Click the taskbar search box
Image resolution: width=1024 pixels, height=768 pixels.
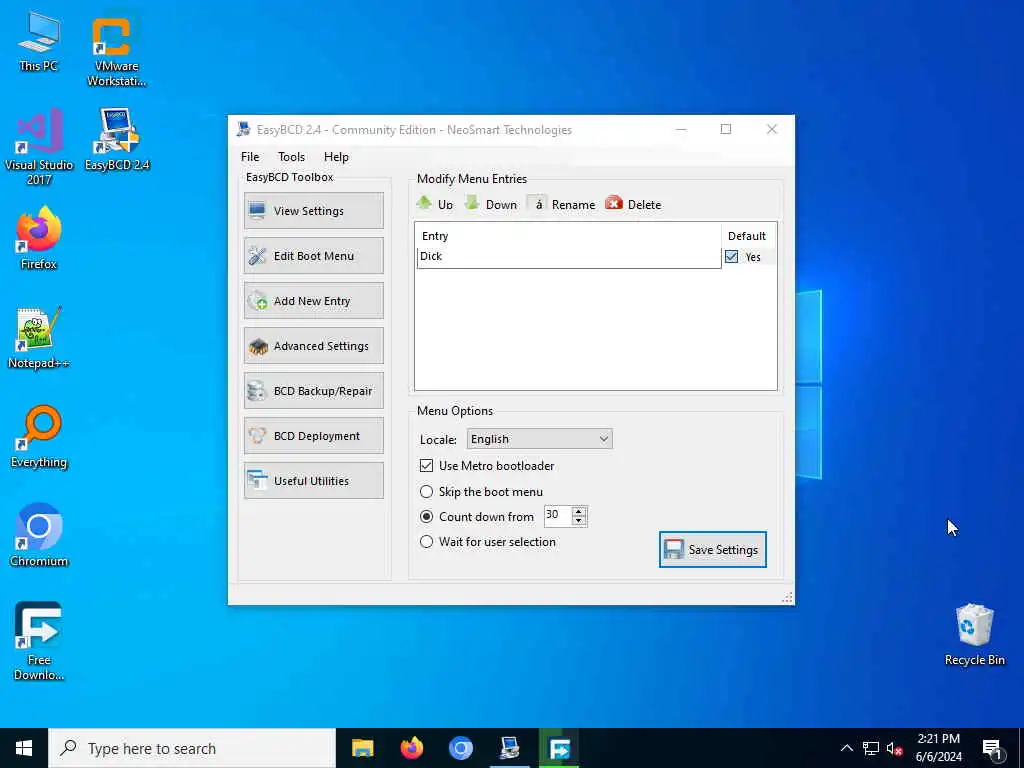(192, 748)
